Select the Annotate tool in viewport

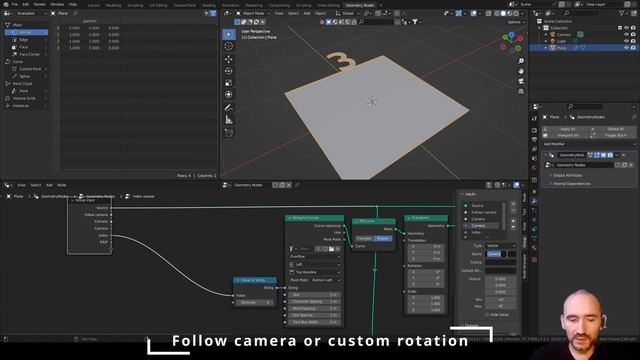(229, 108)
